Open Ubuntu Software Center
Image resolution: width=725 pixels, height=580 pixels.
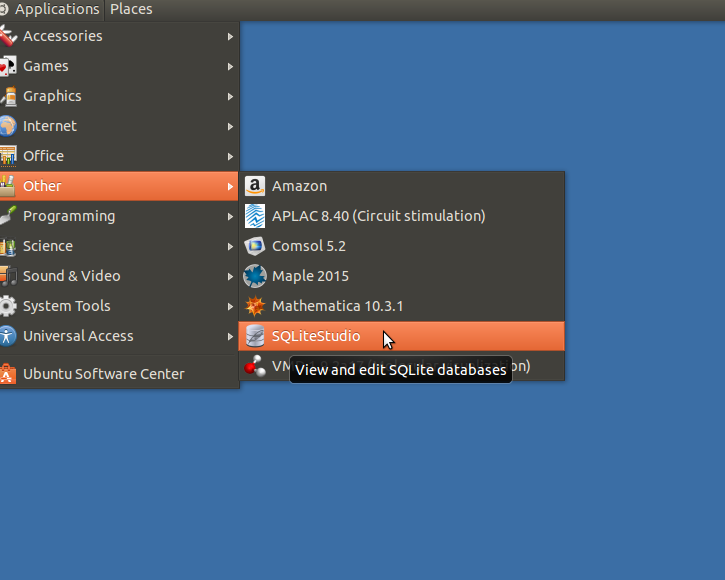click(x=119, y=374)
